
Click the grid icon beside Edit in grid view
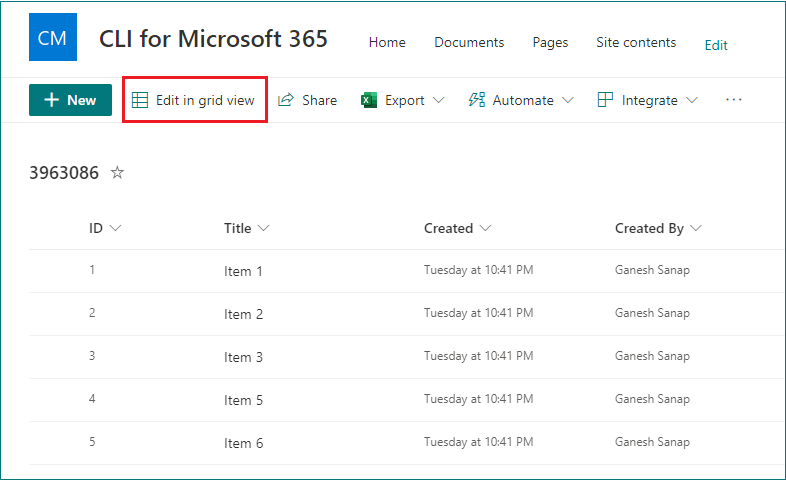(140, 100)
